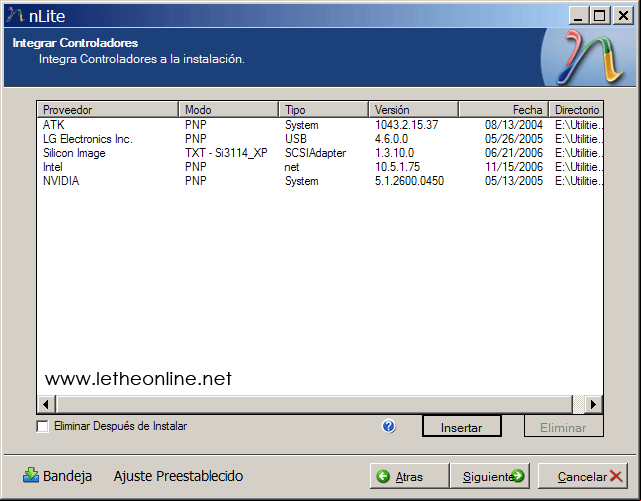This screenshot has width=641, height=501.
Task: Click the nLite logo in title bar
Action: pyautogui.click(x=16, y=16)
